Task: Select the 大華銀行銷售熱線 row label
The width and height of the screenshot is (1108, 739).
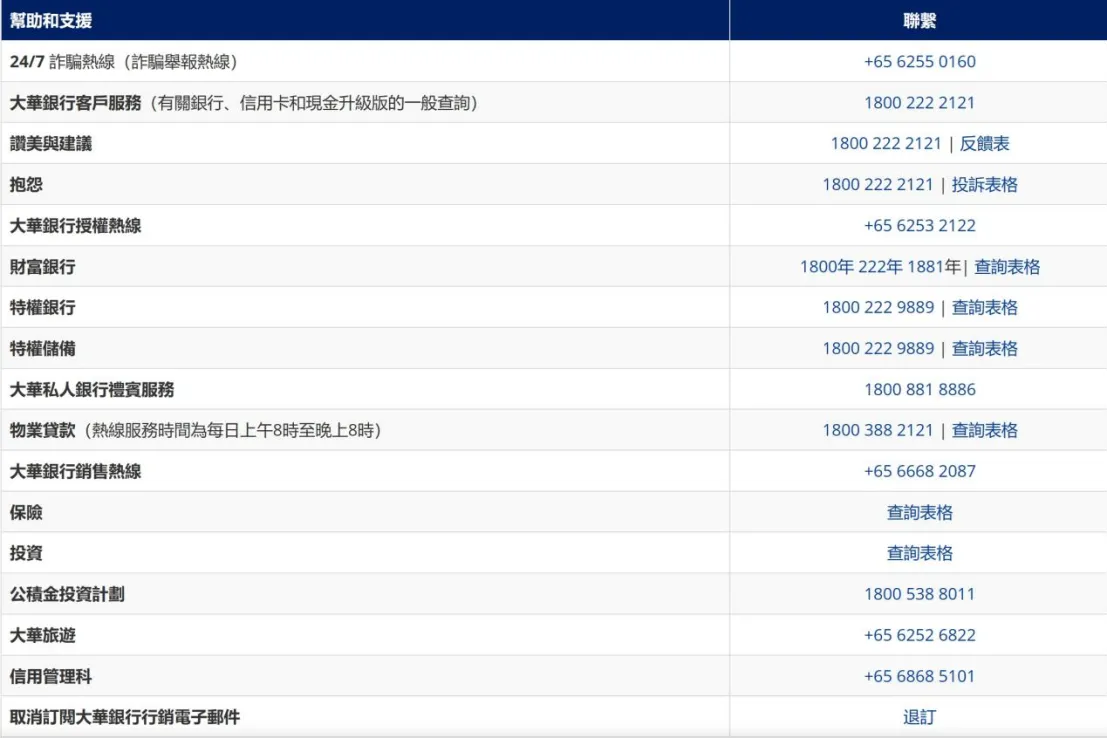Action: (76, 471)
